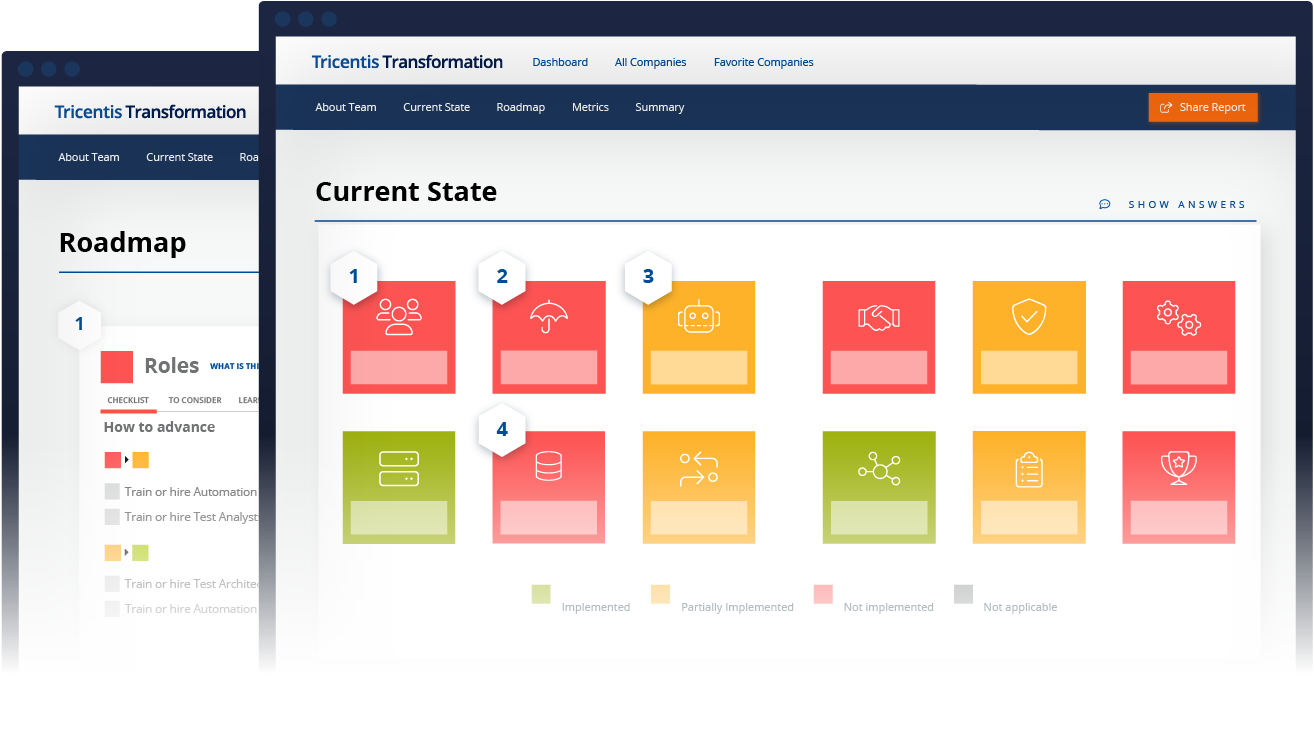Screen dimensions: 1314x733
Task: Switch to the Metrics tab
Action: click(x=590, y=107)
